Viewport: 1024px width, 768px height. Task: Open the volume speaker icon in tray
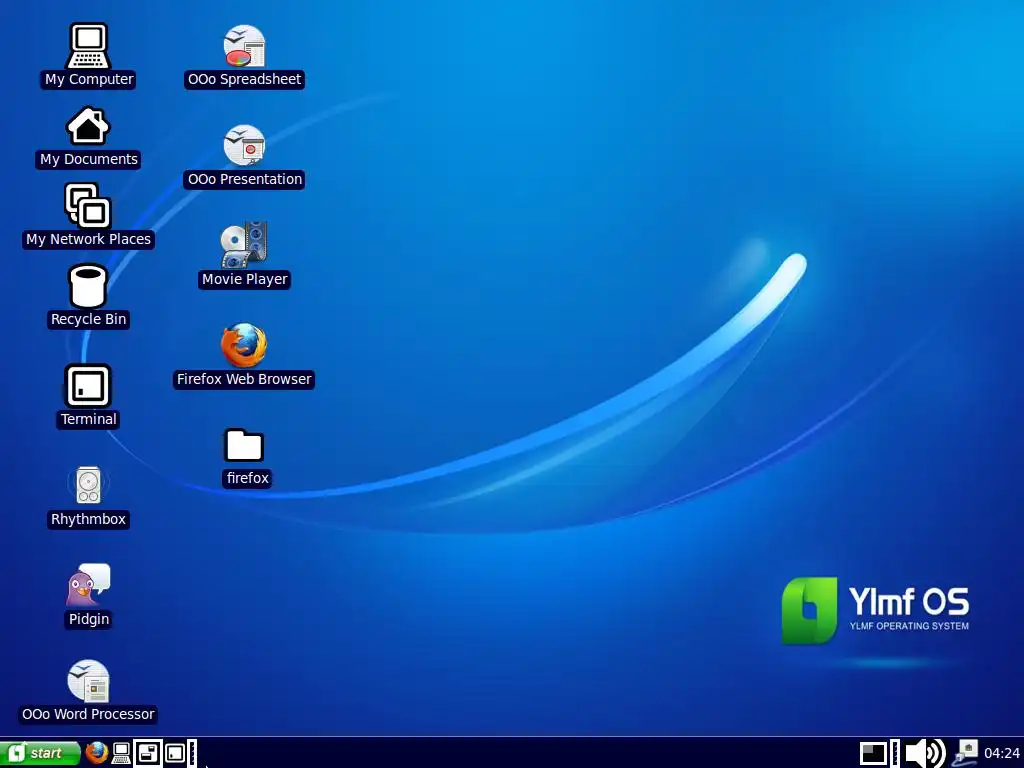(926, 753)
